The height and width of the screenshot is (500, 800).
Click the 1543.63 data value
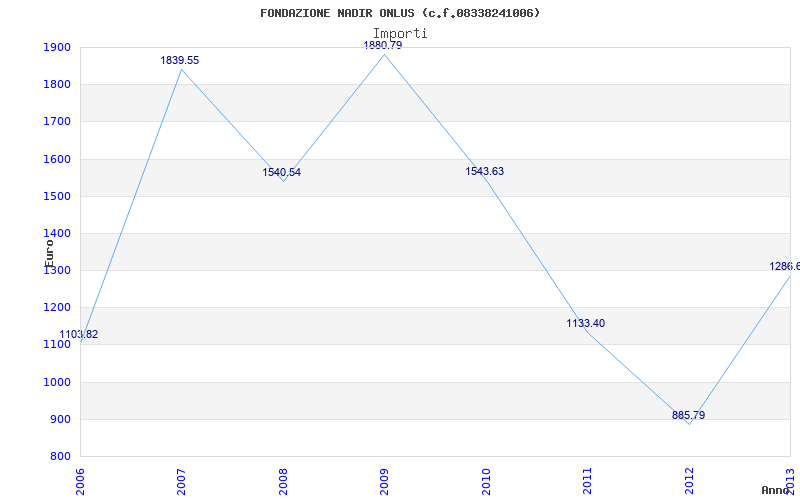[485, 171]
